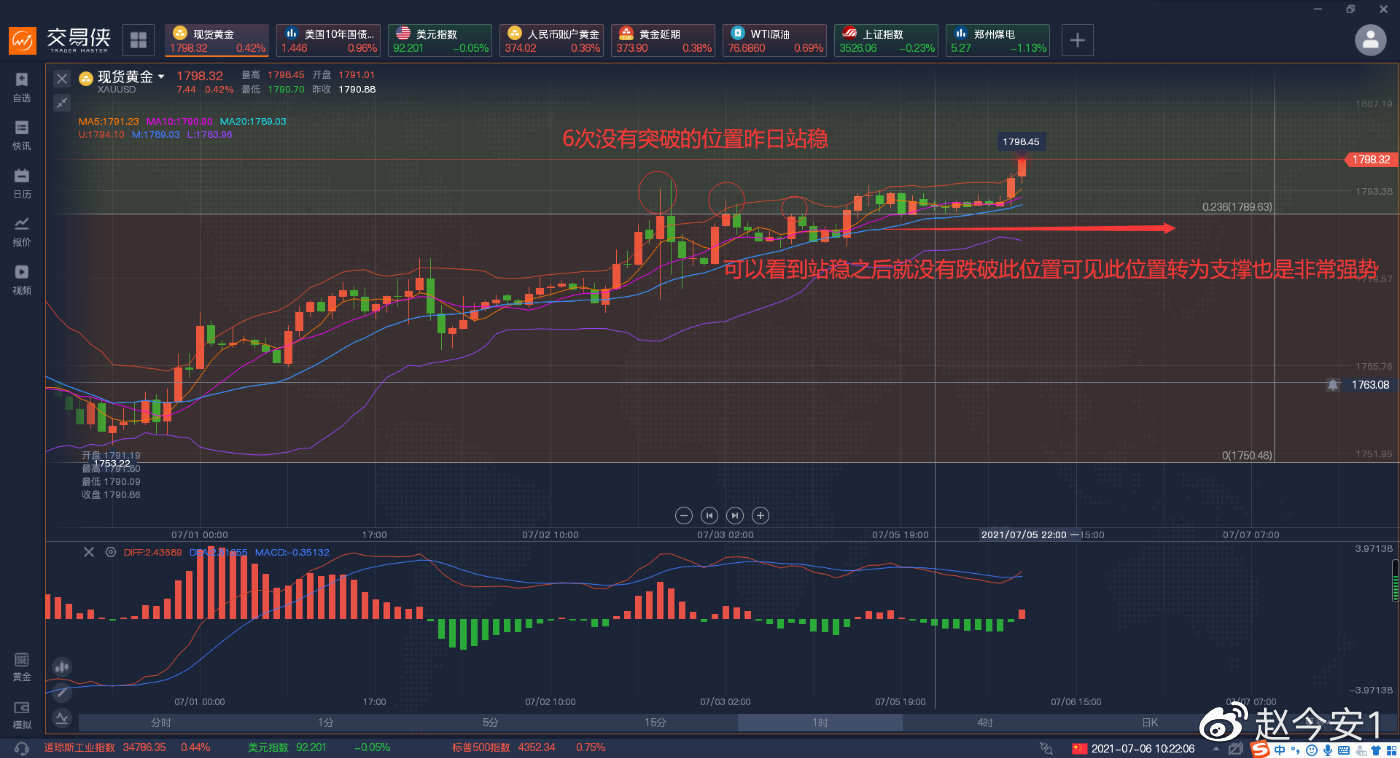Viewport: 1400px width, 758px height.
Task: Click the microphone icon in input toolbar
Action: coord(1326,749)
